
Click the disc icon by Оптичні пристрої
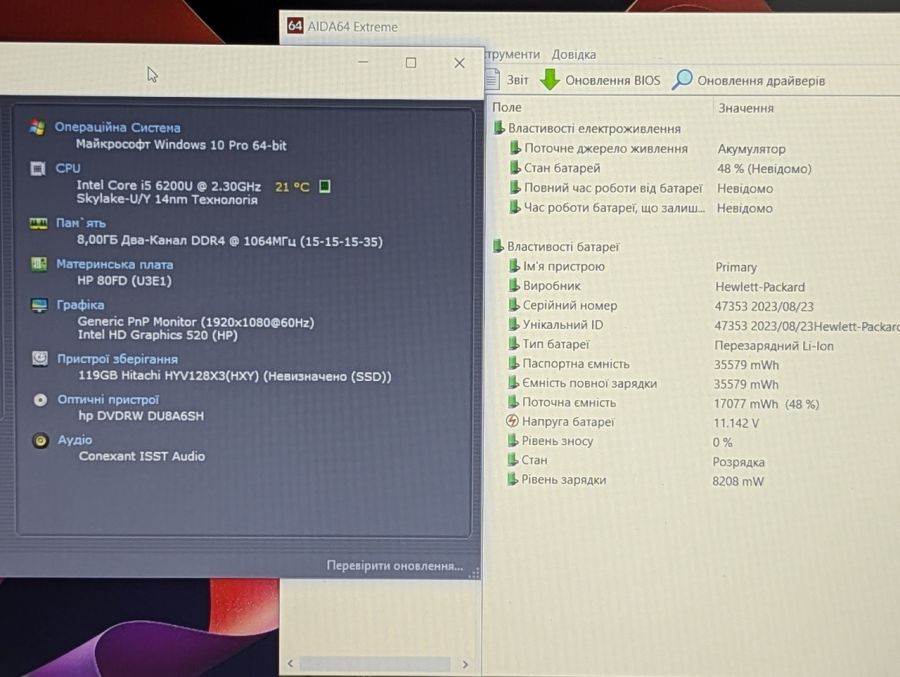click(x=40, y=400)
